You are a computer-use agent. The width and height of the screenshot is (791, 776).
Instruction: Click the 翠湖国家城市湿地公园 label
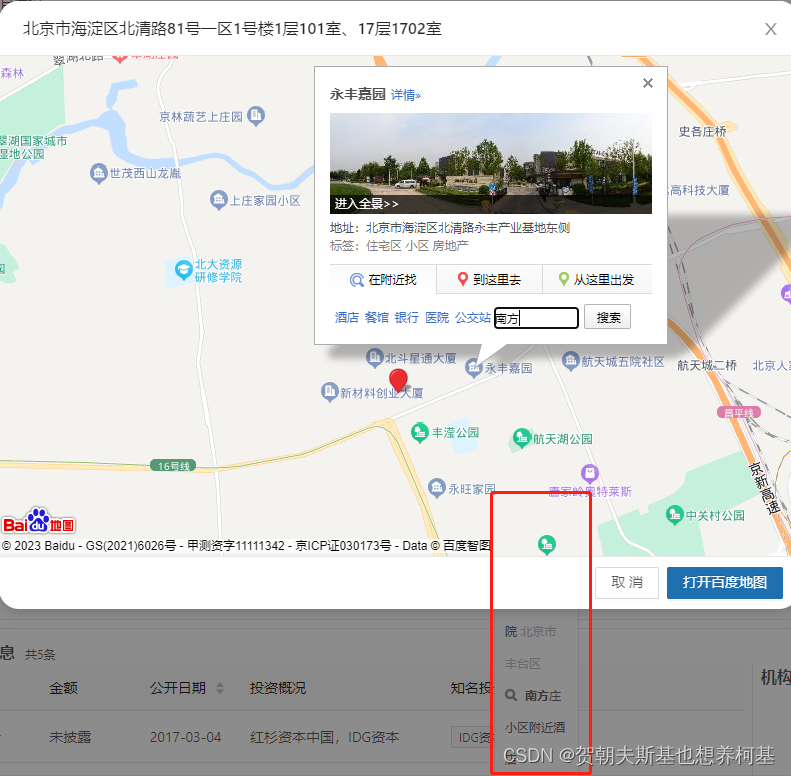pyautogui.click(x=33, y=147)
